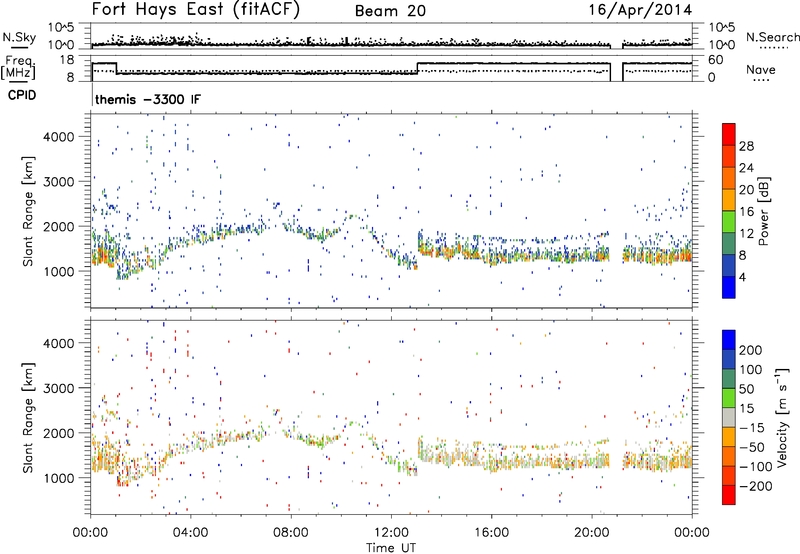Viewport: 800px width, 554px height.
Task: Pick the red segment above 28 on power colorbar
Action: click(729, 135)
